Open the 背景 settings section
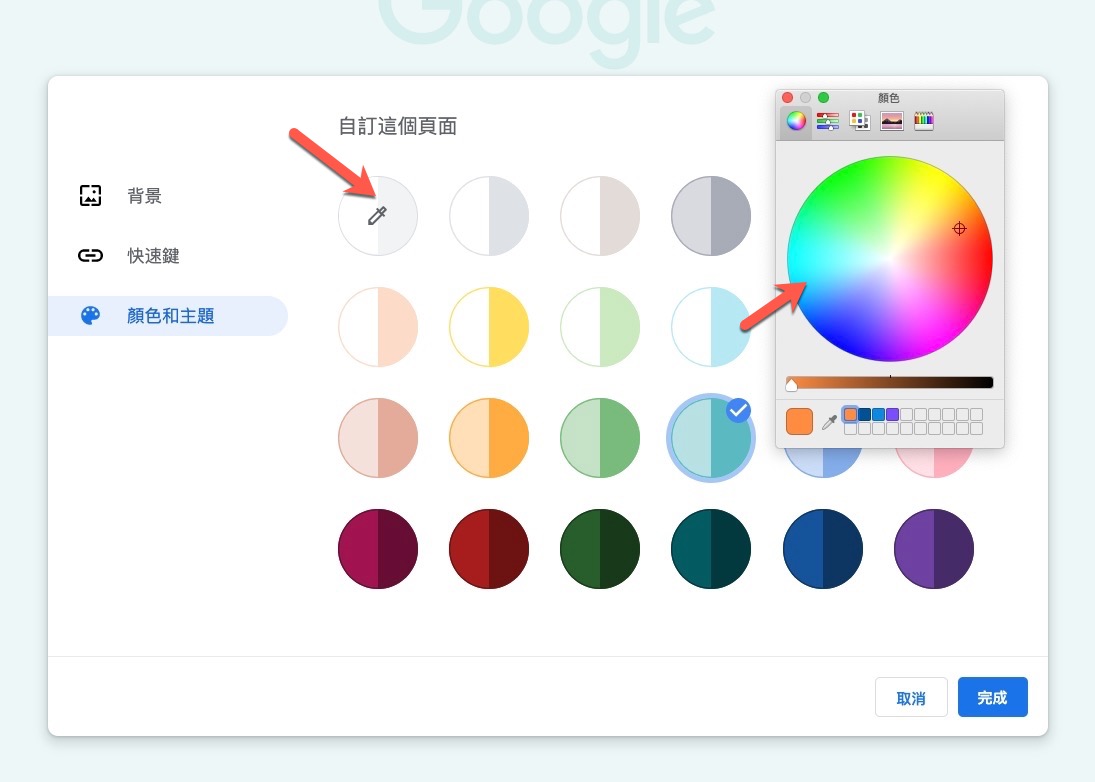Screen dimensions: 1095x782 (144, 196)
